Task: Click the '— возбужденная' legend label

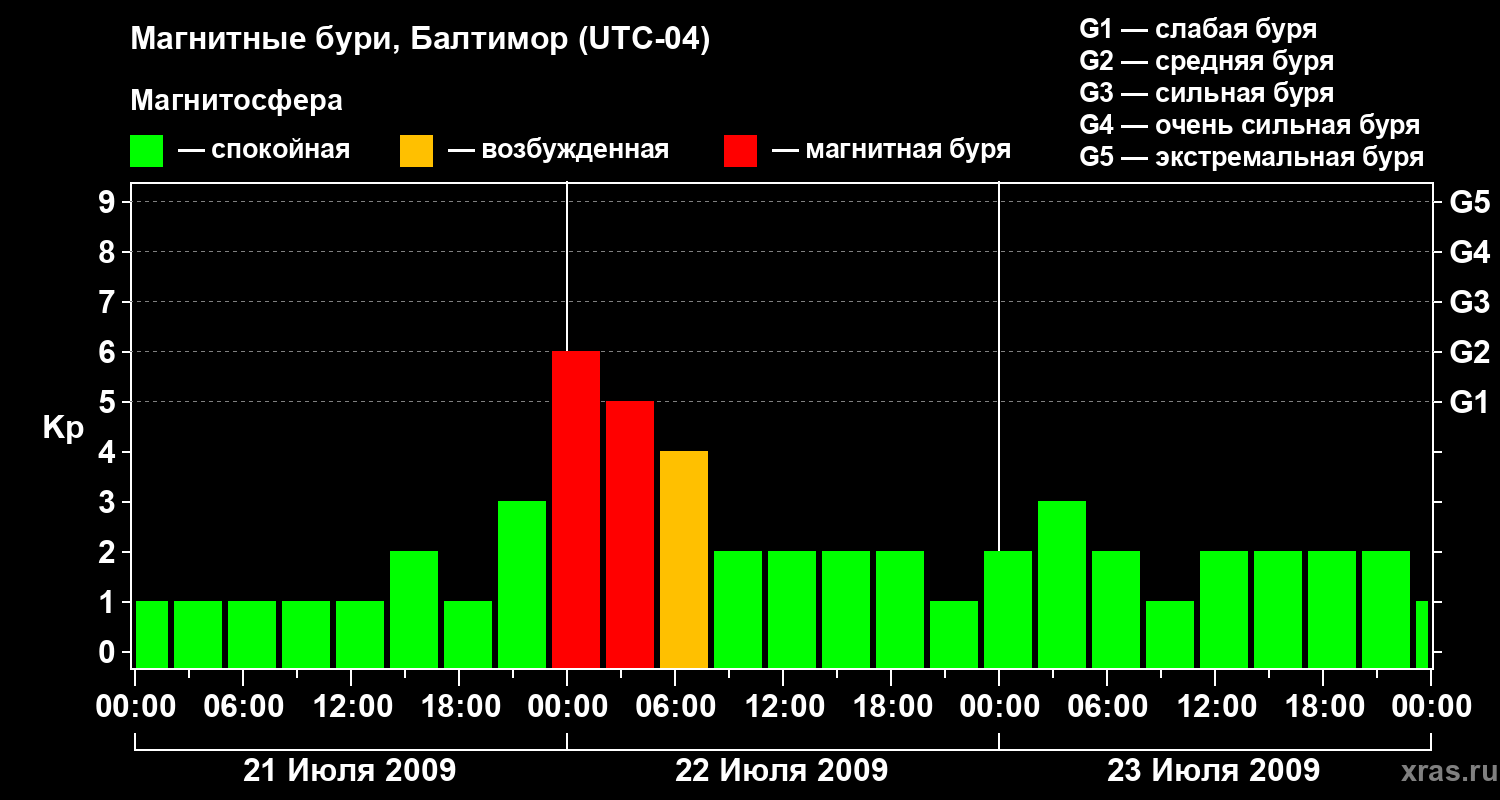Action: coord(558,150)
